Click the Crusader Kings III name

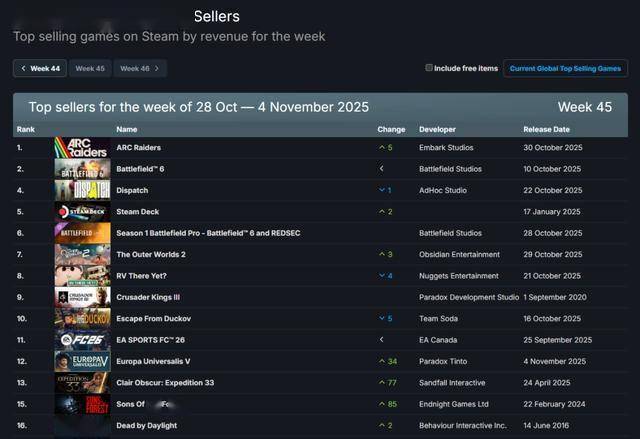click(148, 297)
